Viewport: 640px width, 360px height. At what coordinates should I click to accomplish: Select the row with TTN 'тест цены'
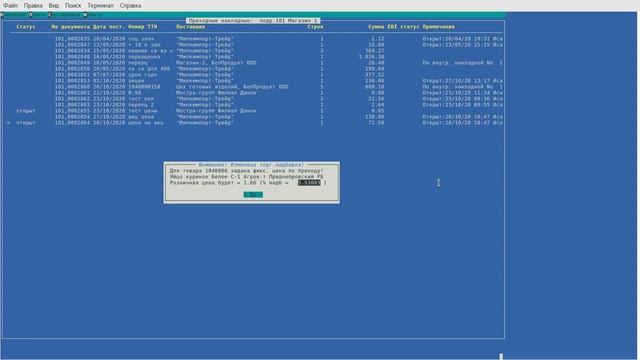[256, 111]
